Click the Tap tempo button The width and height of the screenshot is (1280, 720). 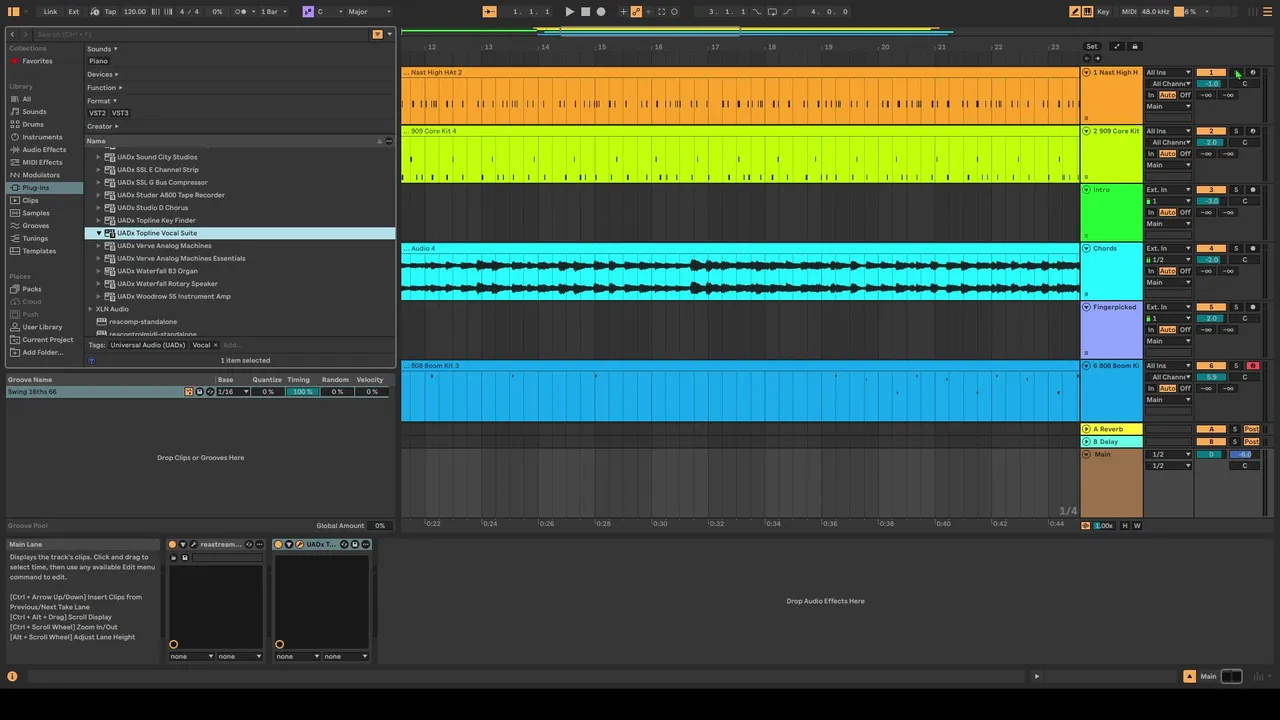[x=110, y=12]
